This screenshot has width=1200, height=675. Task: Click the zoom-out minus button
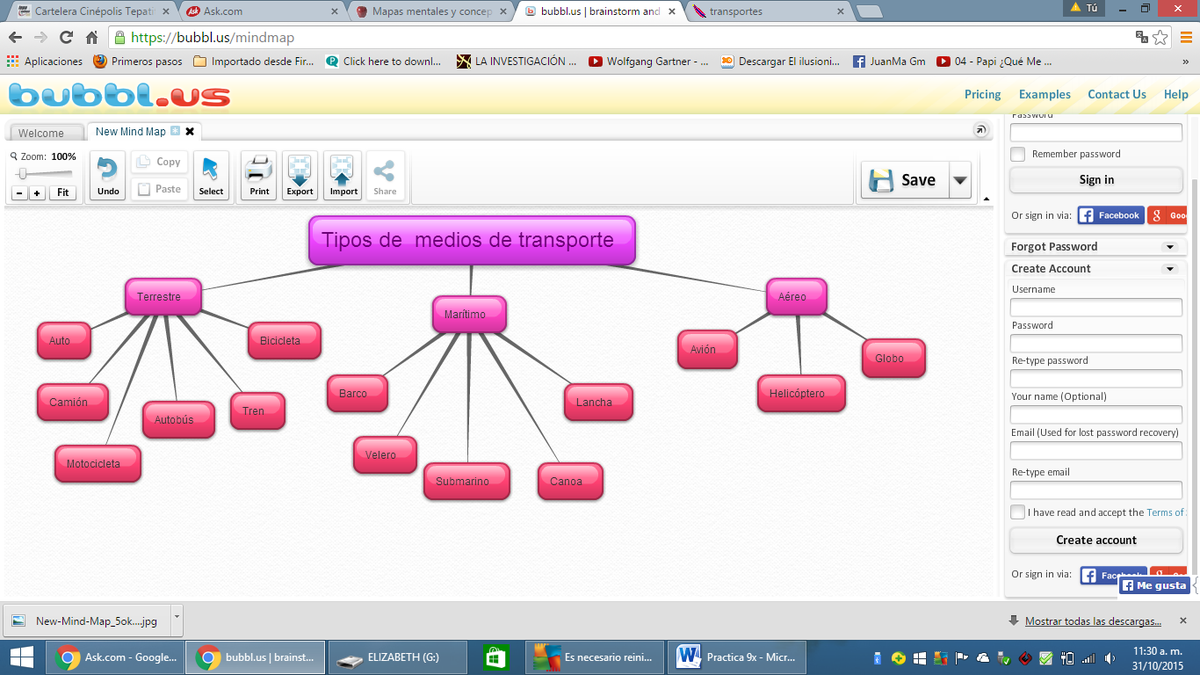pyautogui.click(x=19, y=193)
